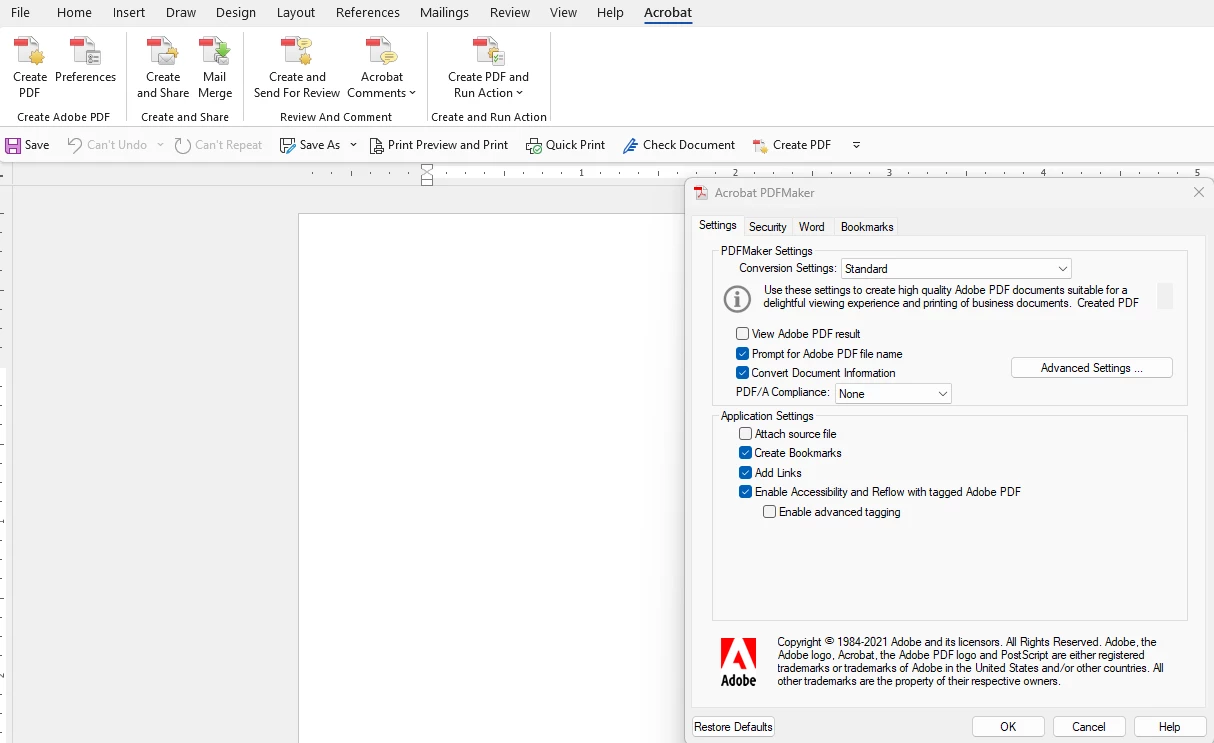Open the Layout ribbon tab

(296, 13)
